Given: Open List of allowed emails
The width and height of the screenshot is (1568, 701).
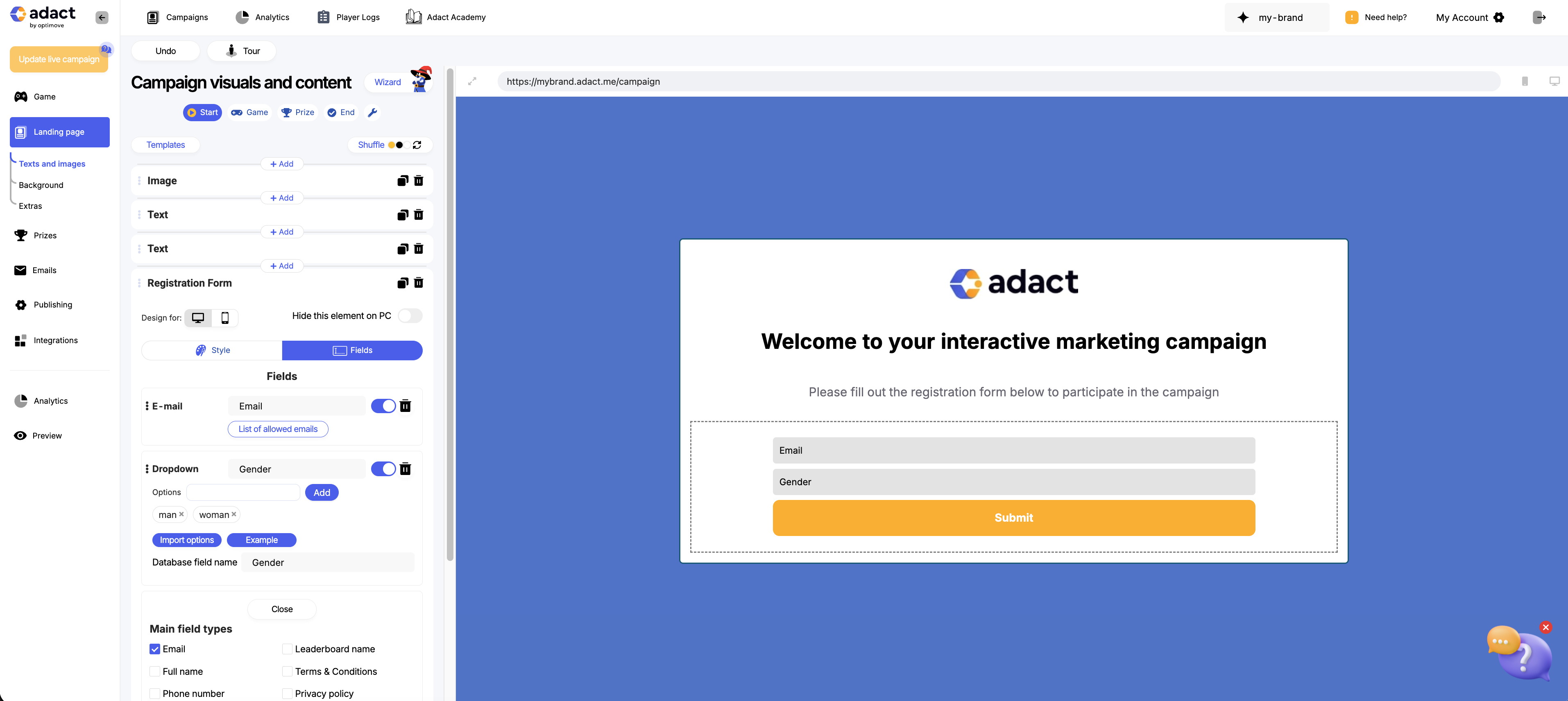Looking at the screenshot, I should [x=278, y=429].
